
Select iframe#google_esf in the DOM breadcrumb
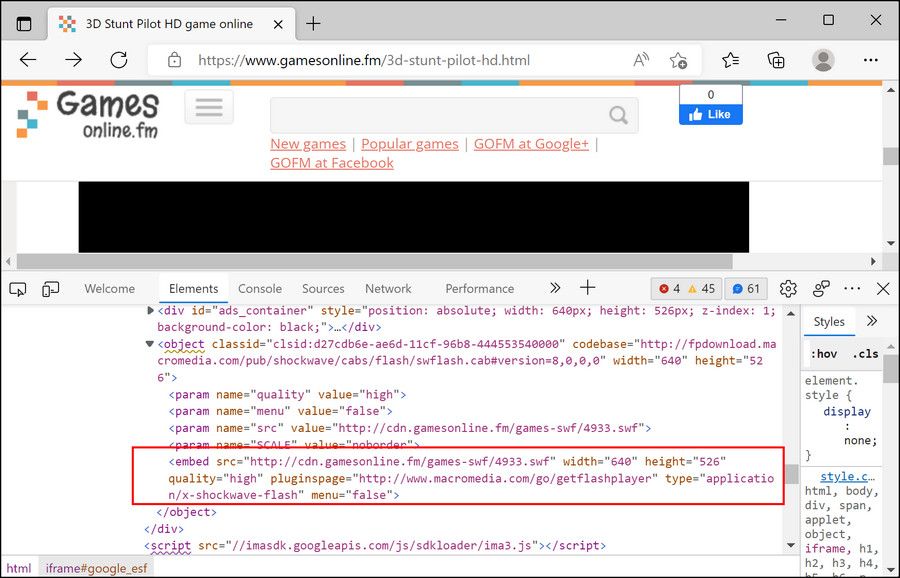pos(96,567)
